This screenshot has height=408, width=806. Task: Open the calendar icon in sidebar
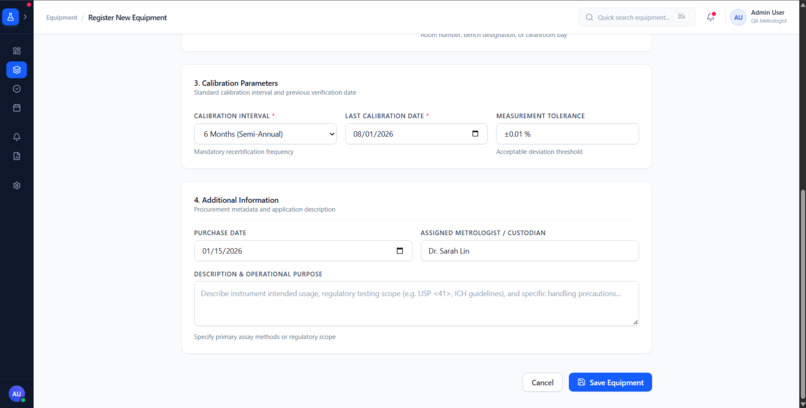coord(16,108)
